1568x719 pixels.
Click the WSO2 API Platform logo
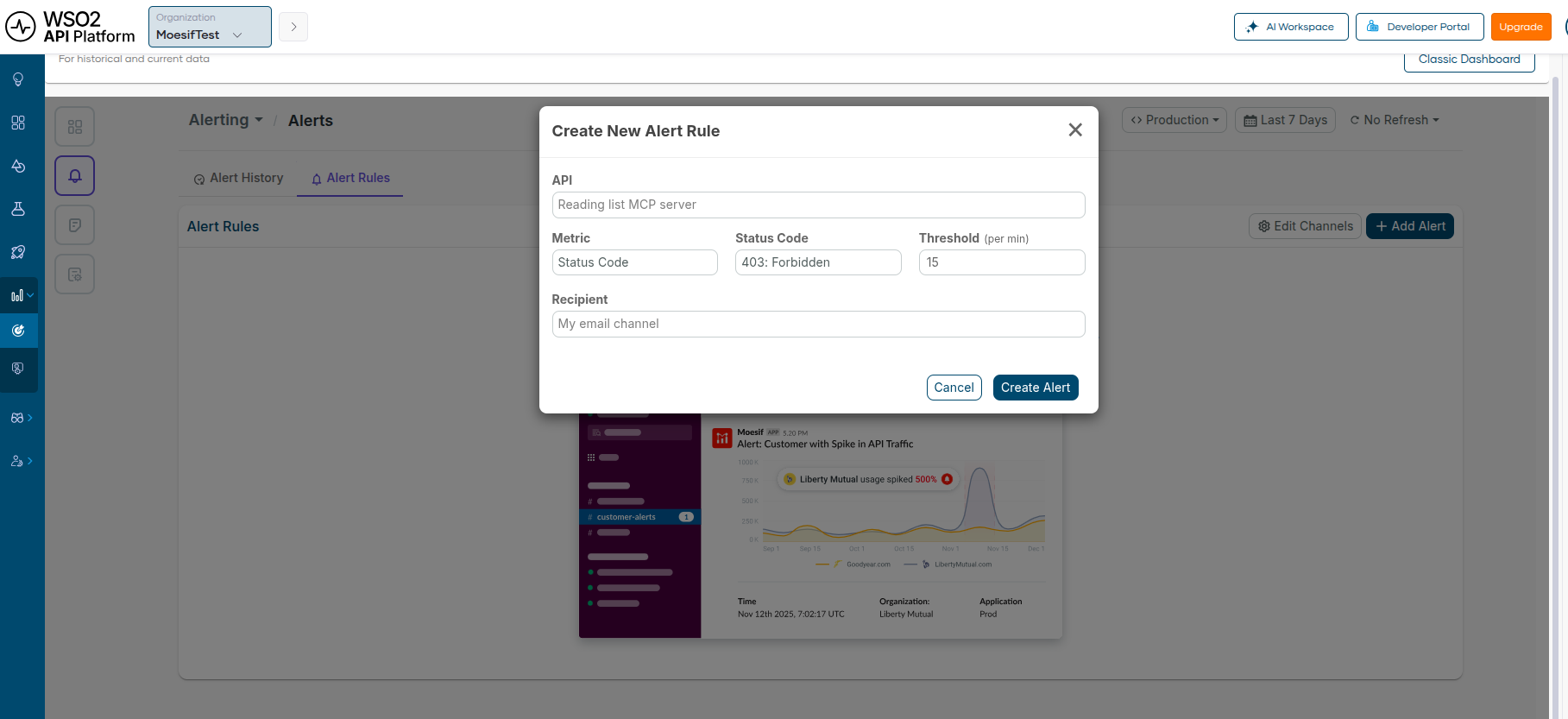71,27
